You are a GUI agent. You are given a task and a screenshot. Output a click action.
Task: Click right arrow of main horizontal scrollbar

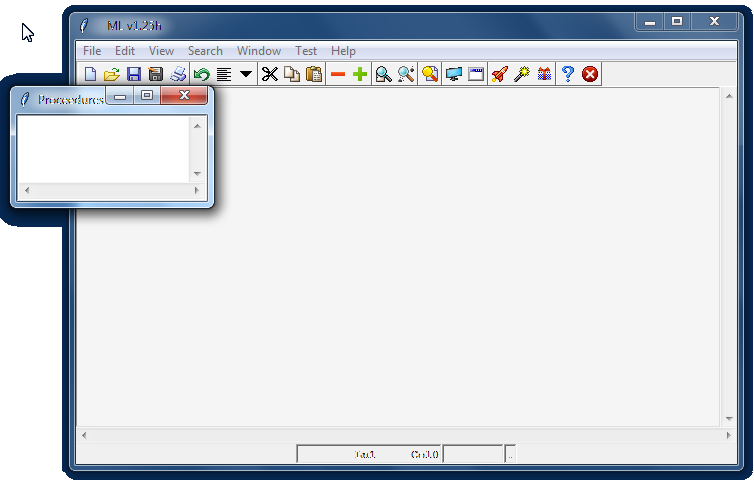(729, 436)
